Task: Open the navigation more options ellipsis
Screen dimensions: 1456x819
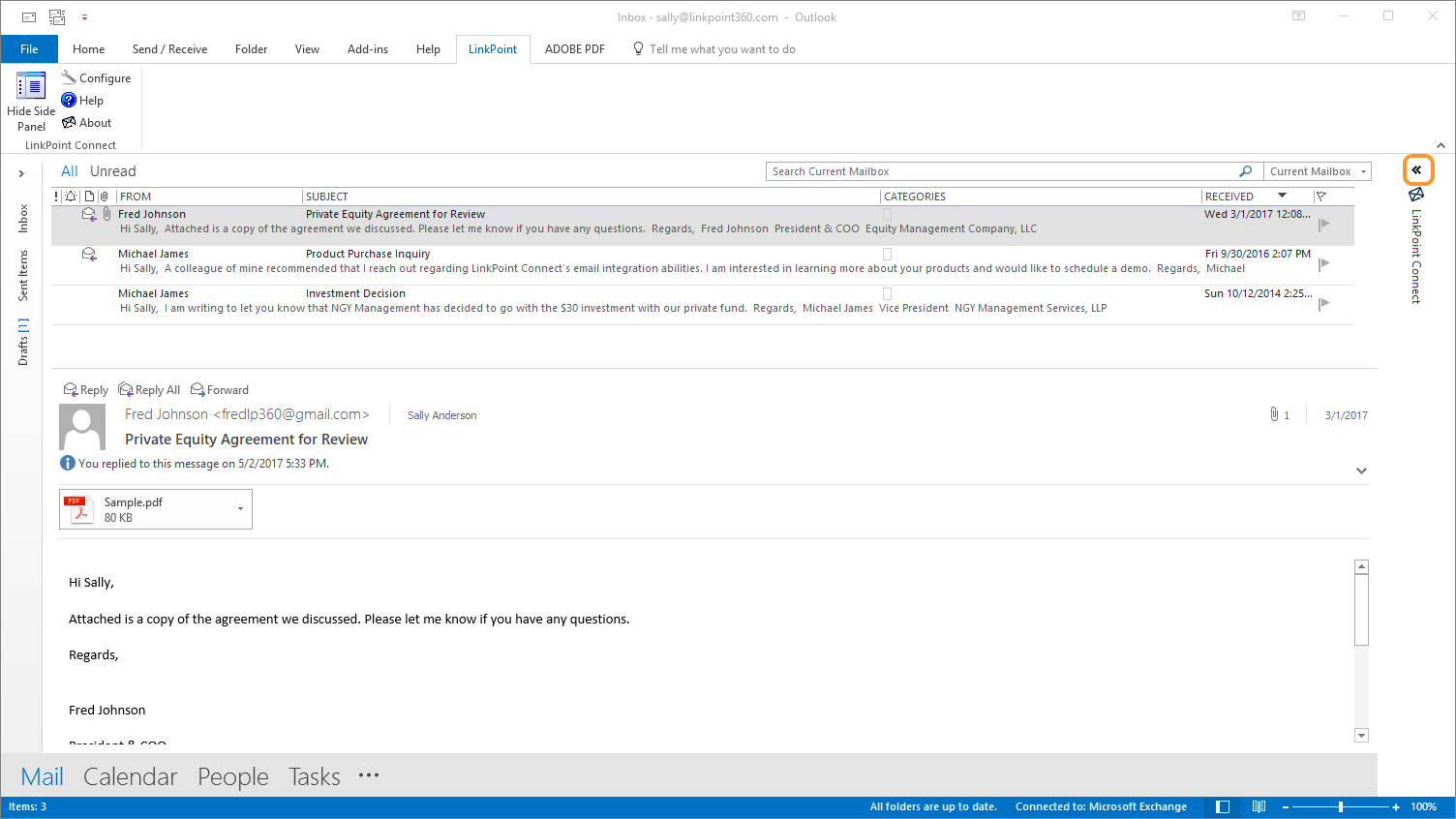Action: [x=369, y=775]
